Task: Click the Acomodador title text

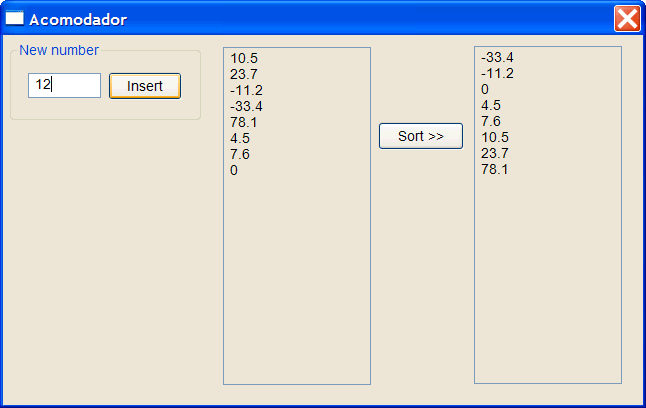Action: tap(78, 19)
